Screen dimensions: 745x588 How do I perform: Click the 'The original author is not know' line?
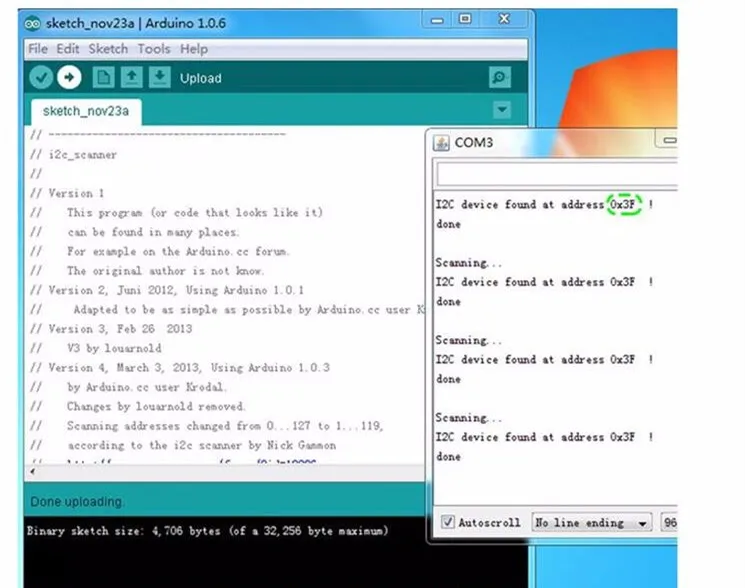[x=147, y=271]
